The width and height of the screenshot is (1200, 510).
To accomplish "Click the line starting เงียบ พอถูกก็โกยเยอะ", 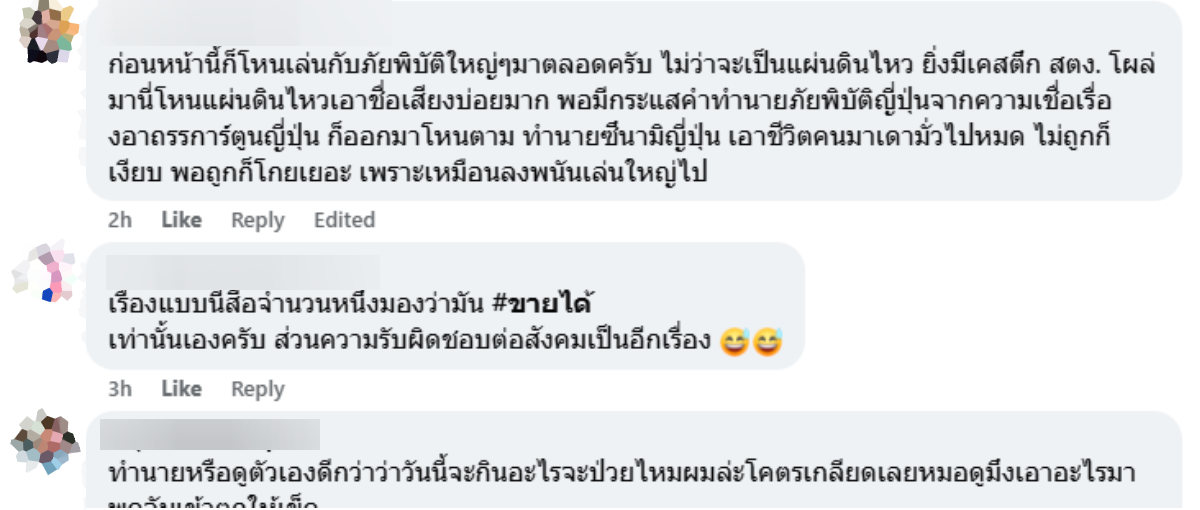I will pos(407,173).
